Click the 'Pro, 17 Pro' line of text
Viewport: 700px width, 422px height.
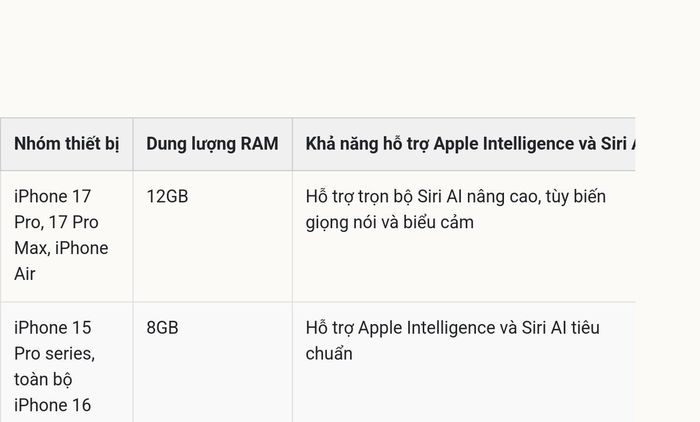56,222
